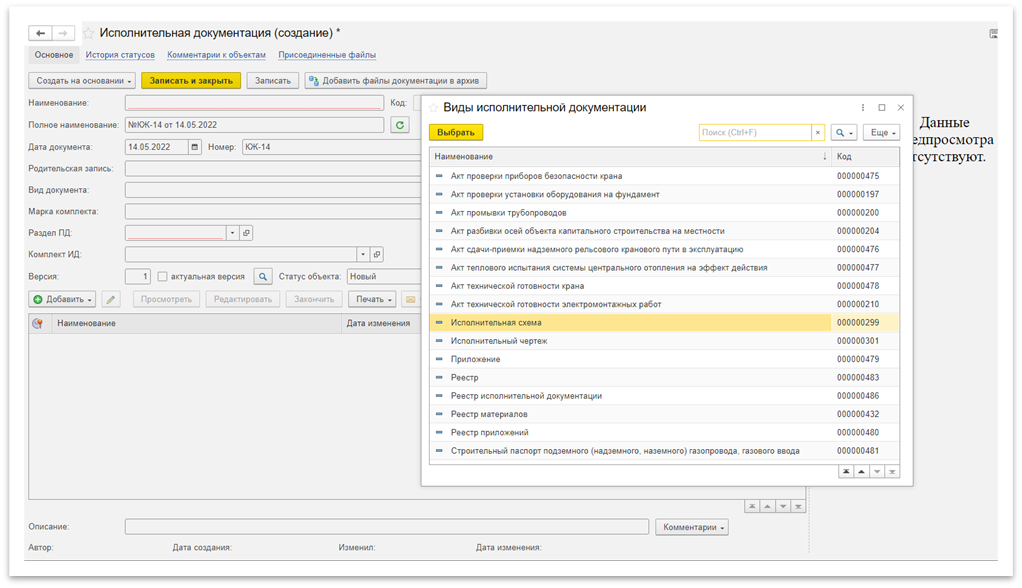
Task: Click the back navigation arrow
Action: [41, 33]
